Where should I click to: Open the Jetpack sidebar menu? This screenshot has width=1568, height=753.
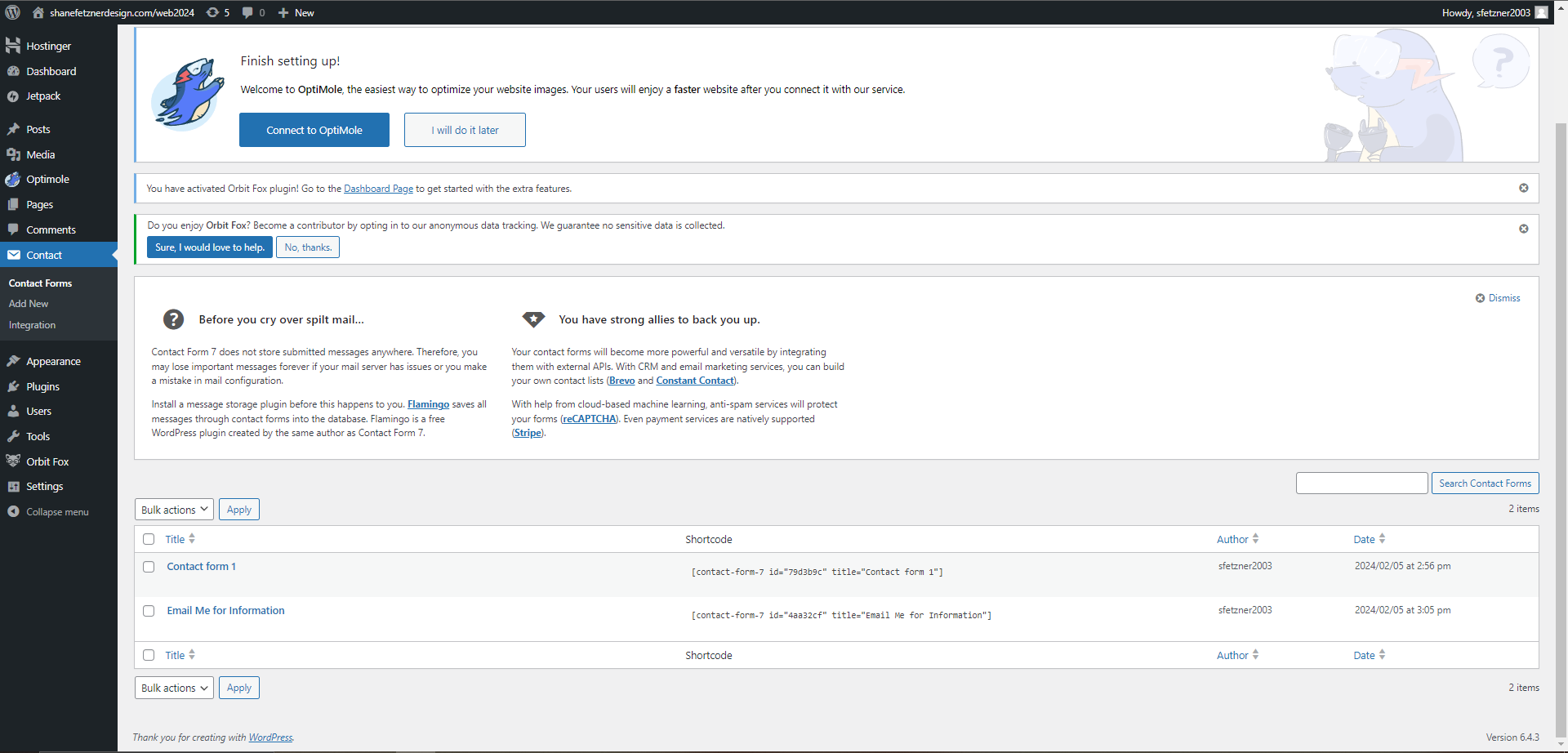[x=43, y=96]
